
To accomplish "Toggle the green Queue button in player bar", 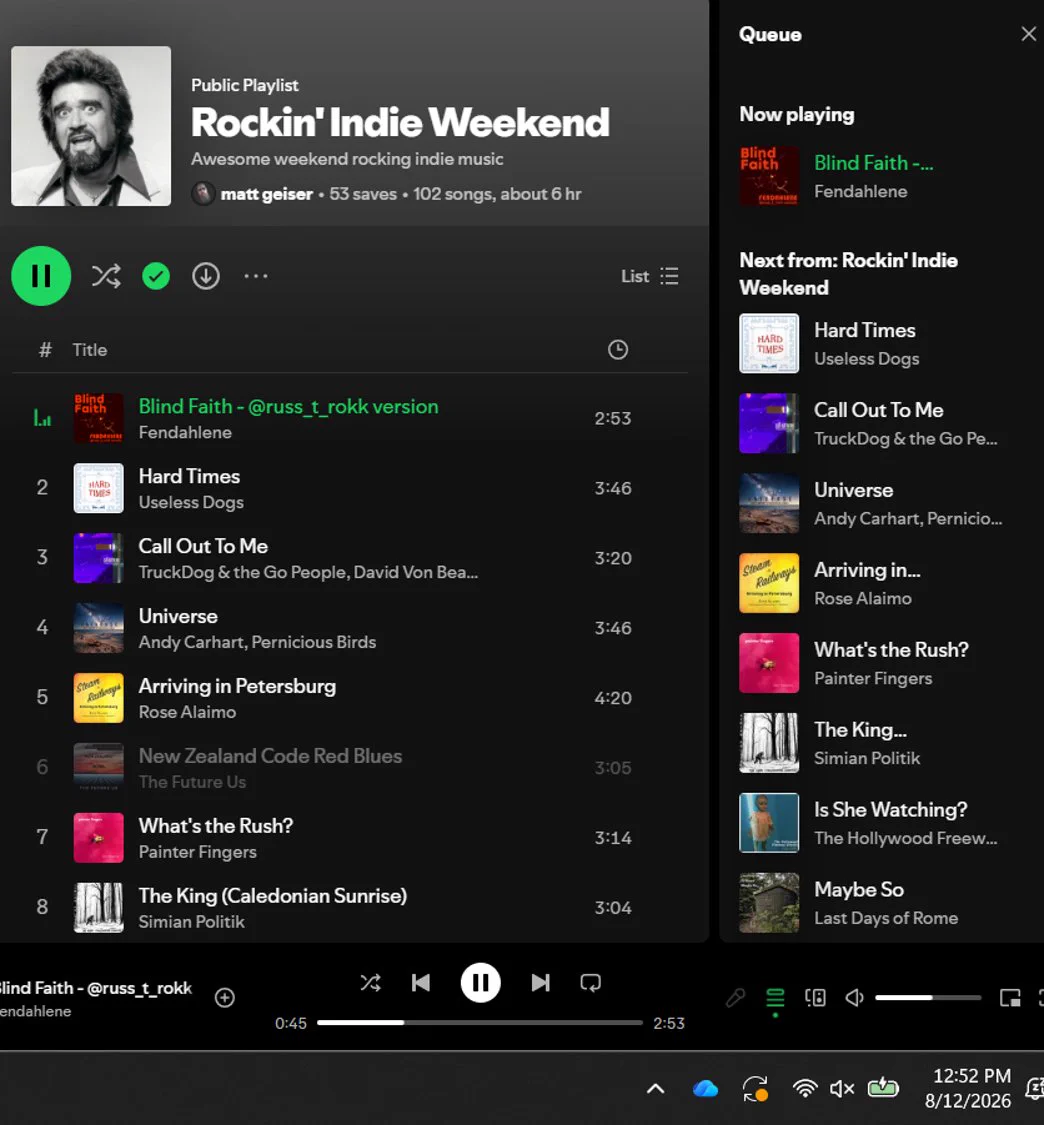I will tap(775, 997).
